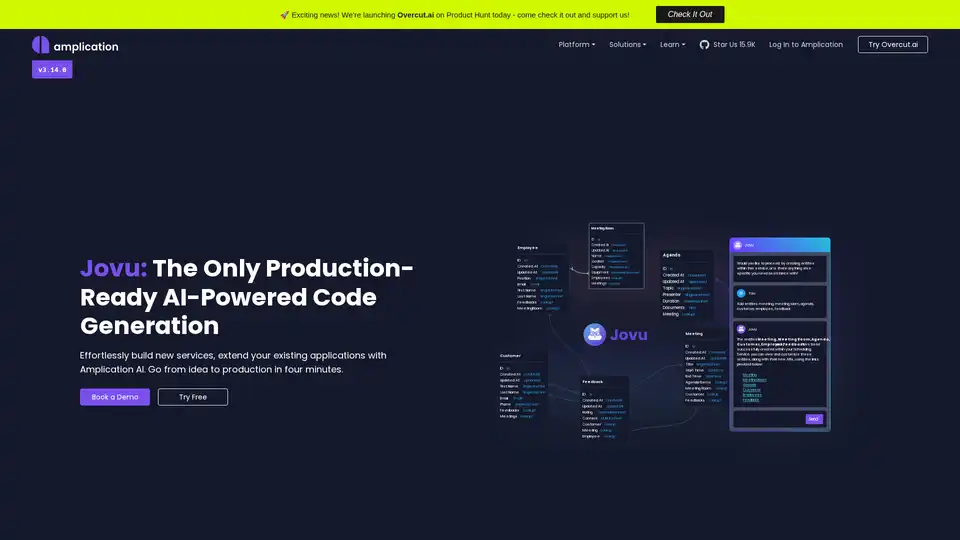Open the Learn dropdown menu
The height and width of the screenshot is (540, 960).
[672, 45]
